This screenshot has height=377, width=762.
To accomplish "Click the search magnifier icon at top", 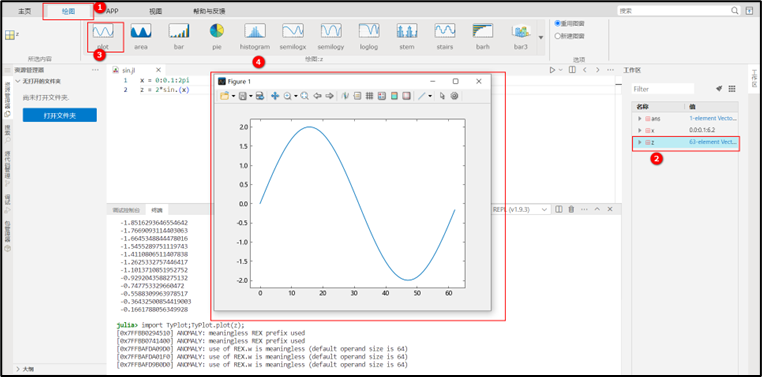I will point(735,11).
